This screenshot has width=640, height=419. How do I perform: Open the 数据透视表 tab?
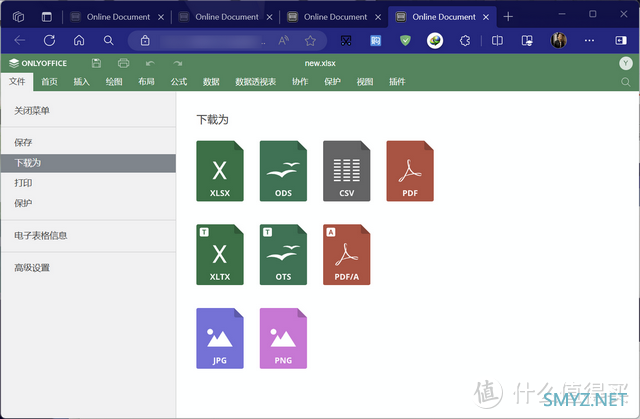256,82
